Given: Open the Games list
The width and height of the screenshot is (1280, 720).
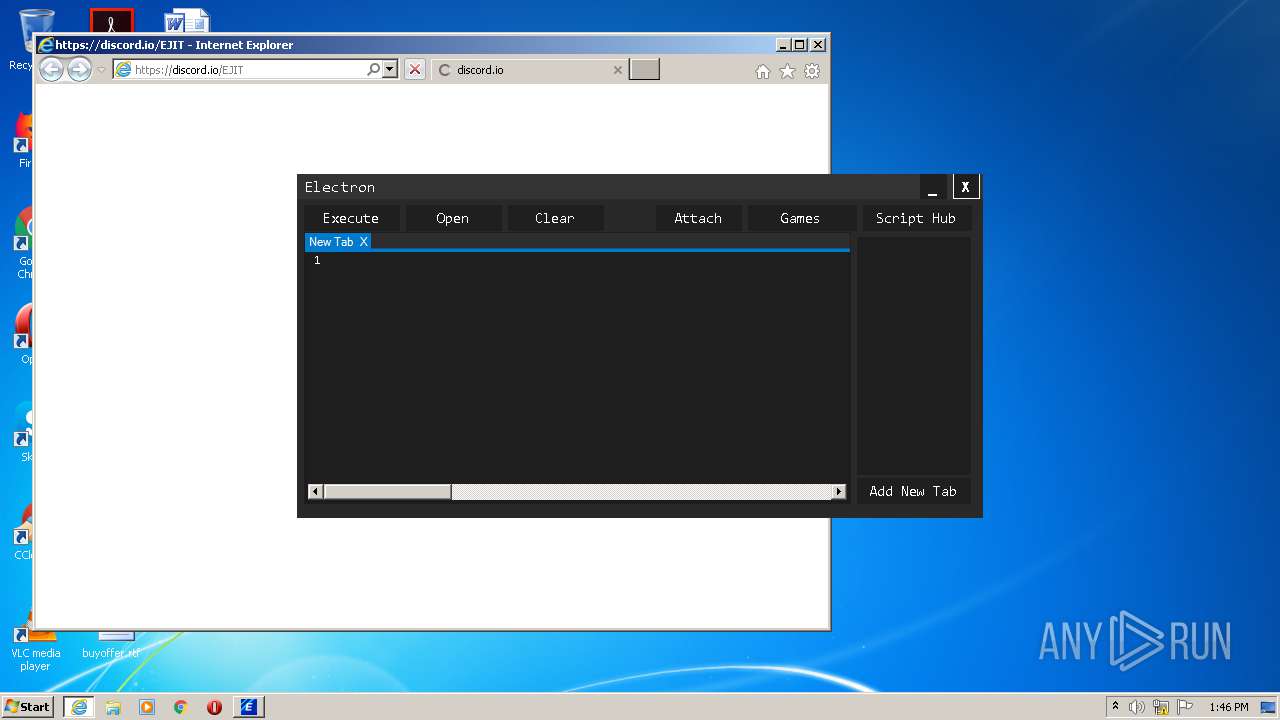Looking at the screenshot, I should point(800,218).
